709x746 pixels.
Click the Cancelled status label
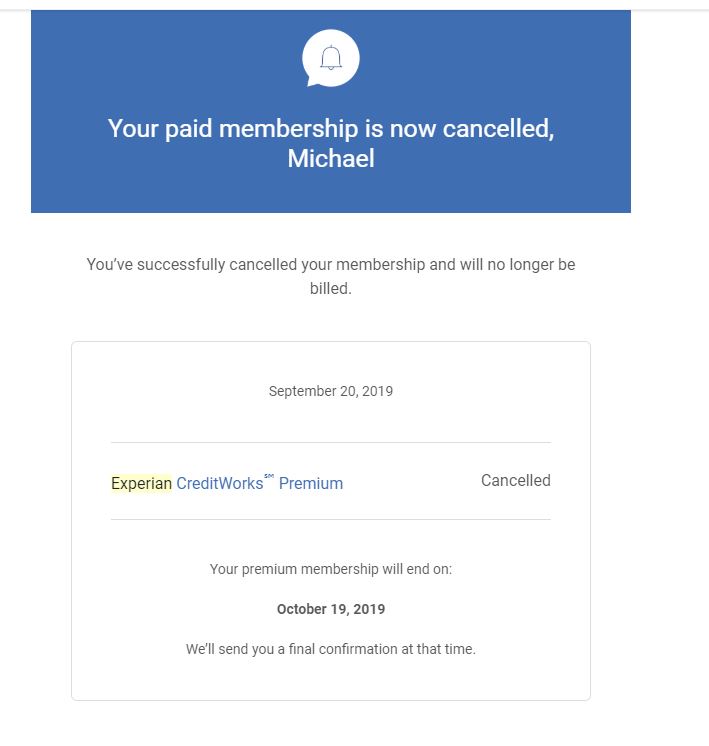516,481
